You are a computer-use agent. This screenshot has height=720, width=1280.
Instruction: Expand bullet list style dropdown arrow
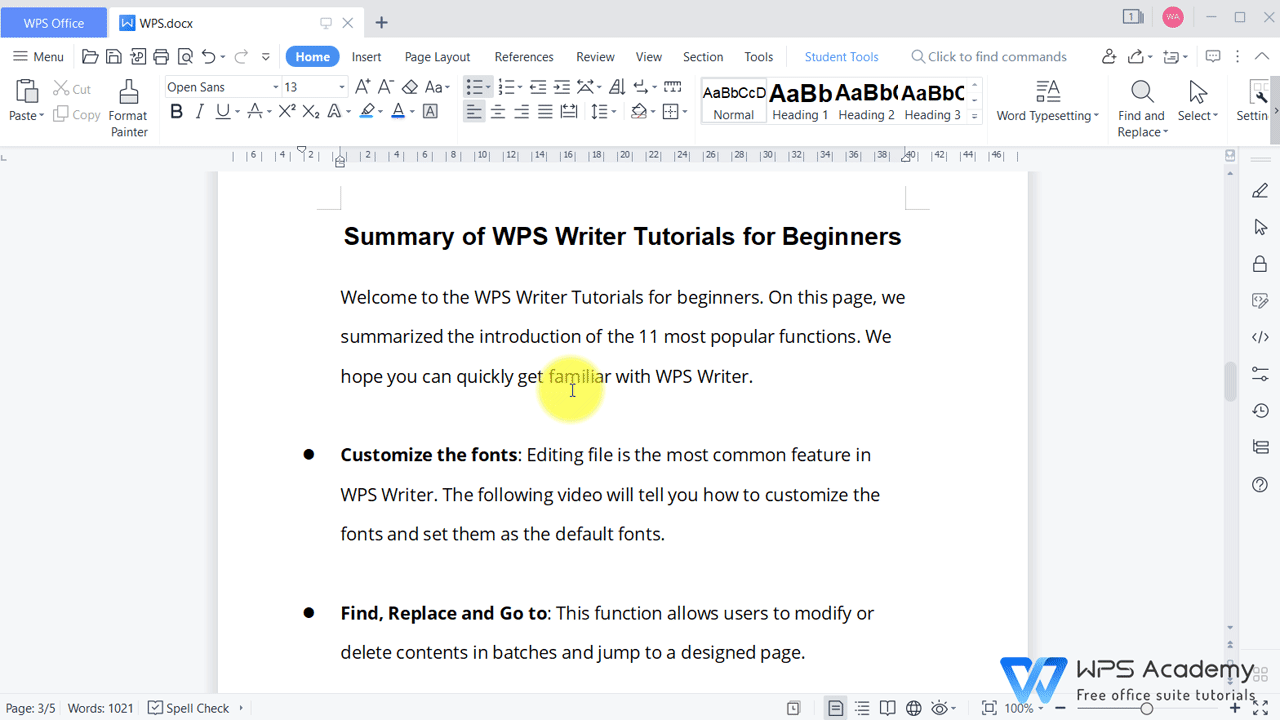[x=488, y=87]
